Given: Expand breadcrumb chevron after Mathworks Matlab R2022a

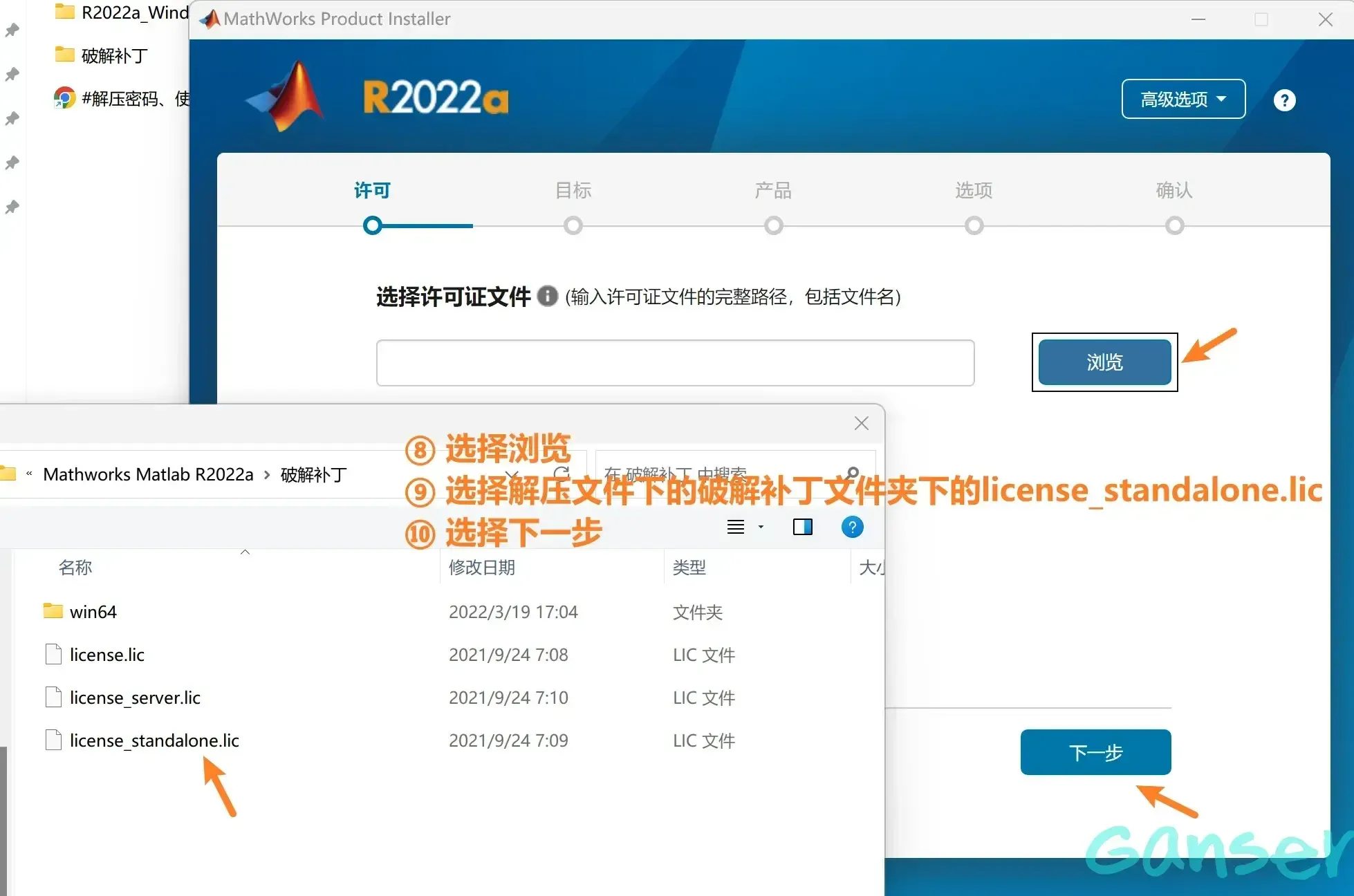Looking at the screenshot, I should click(267, 475).
